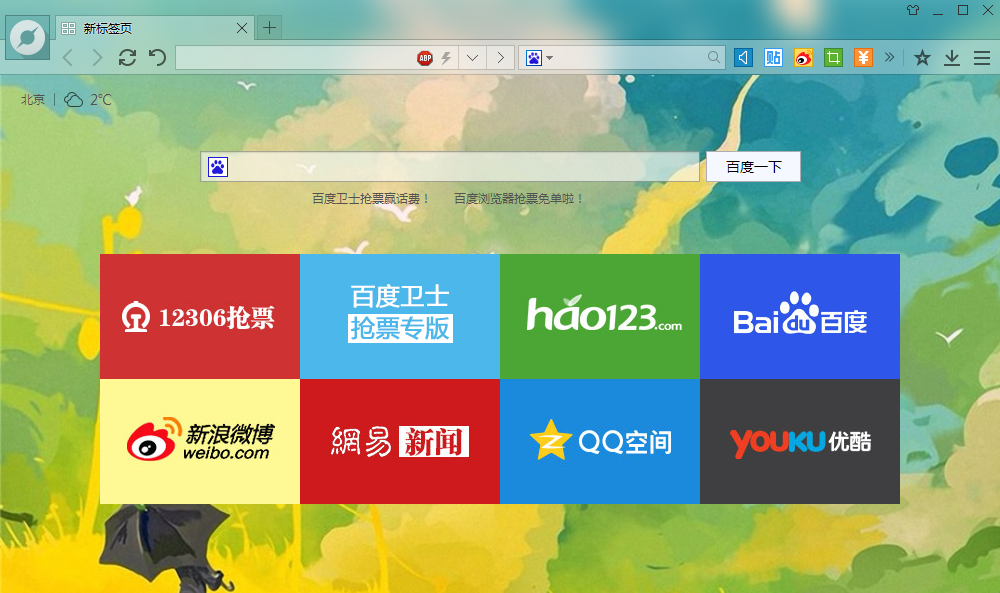Toggle the lightning speed mode icon
Viewport: 1000px width, 593px height.
tap(446, 58)
